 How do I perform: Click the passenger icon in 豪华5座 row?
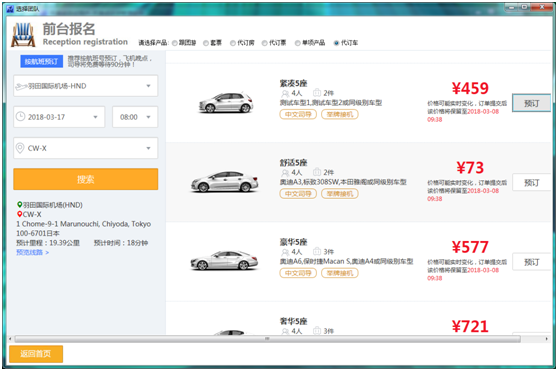tap(285, 252)
